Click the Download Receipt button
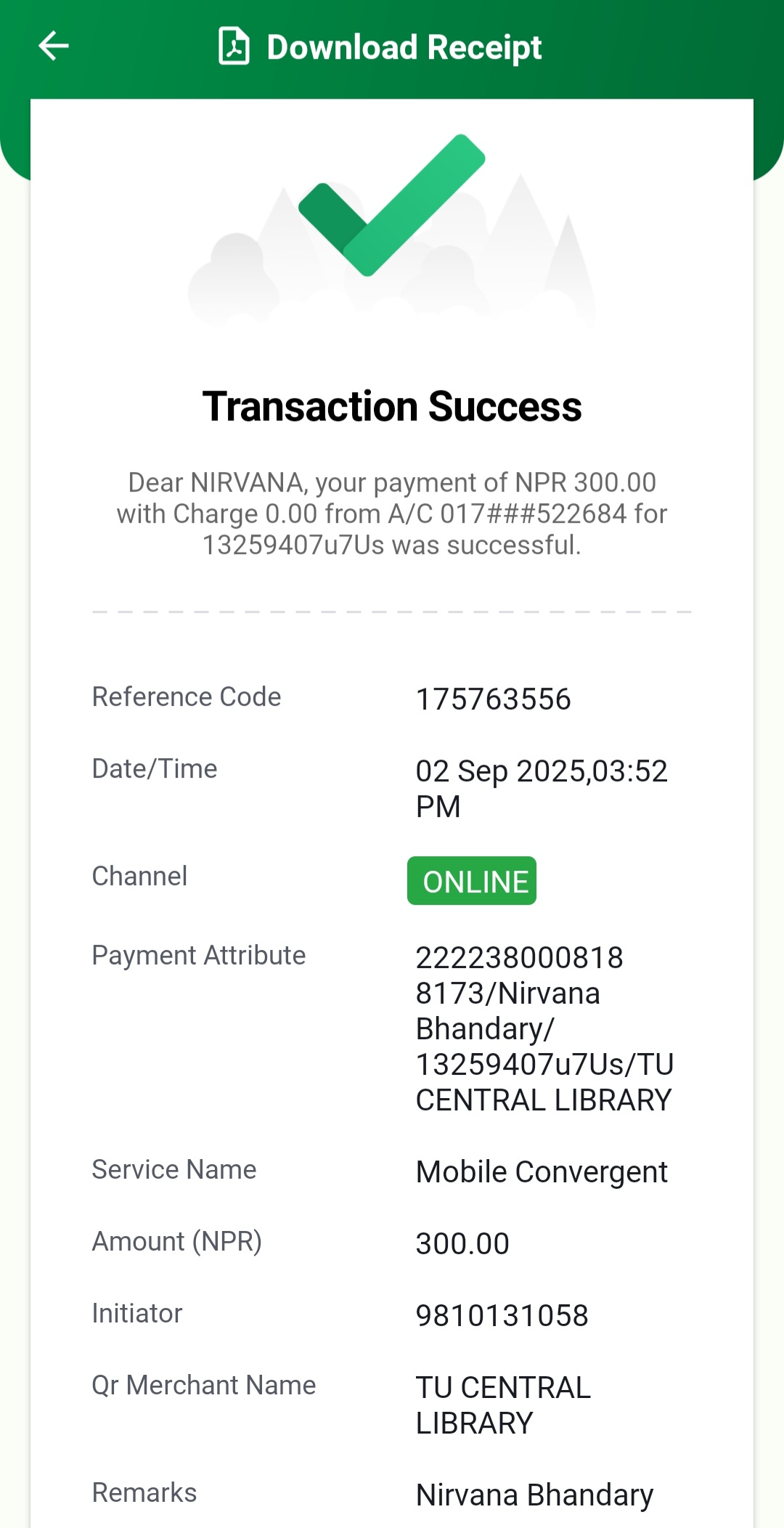The width and height of the screenshot is (784, 1528). 404,47
